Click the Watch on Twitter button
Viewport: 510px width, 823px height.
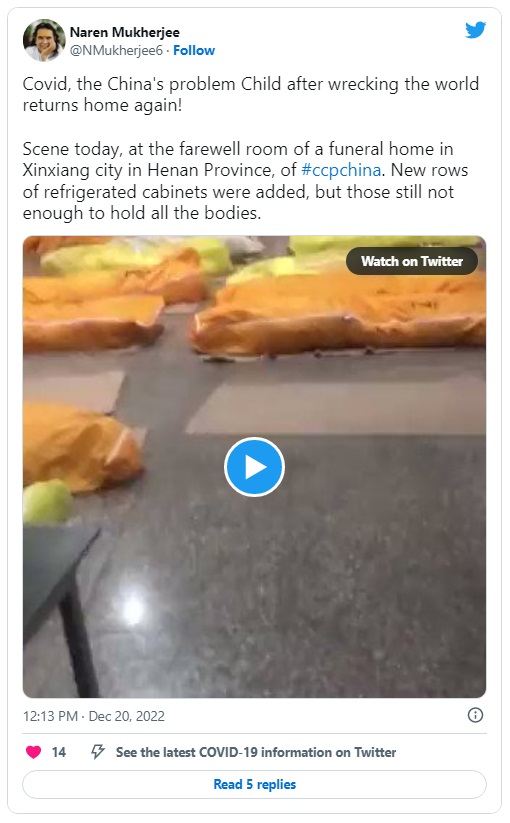[x=412, y=261]
